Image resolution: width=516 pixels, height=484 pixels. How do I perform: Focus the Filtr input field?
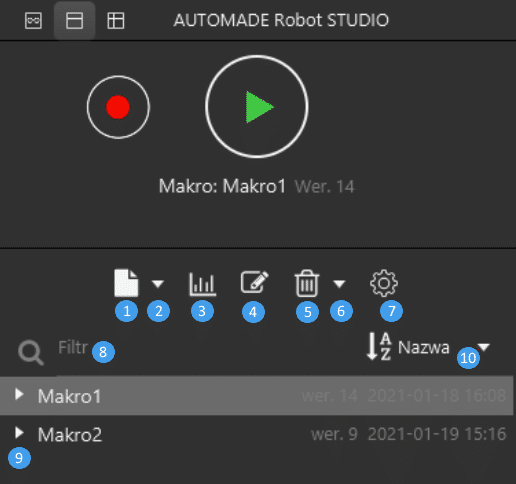click(x=200, y=348)
